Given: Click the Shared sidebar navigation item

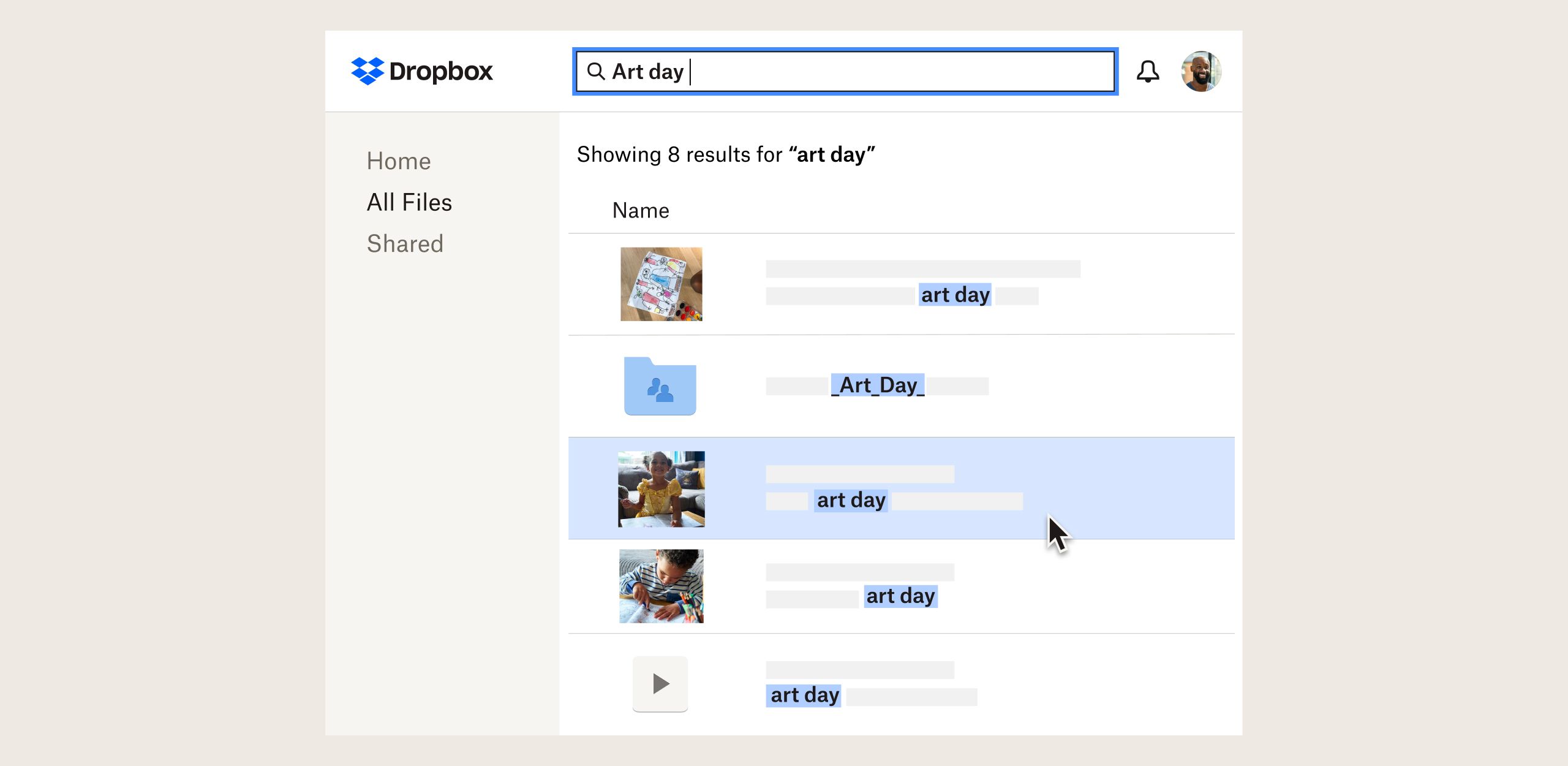Looking at the screenshot, I should pyautogui.click(x=404, y=243).
